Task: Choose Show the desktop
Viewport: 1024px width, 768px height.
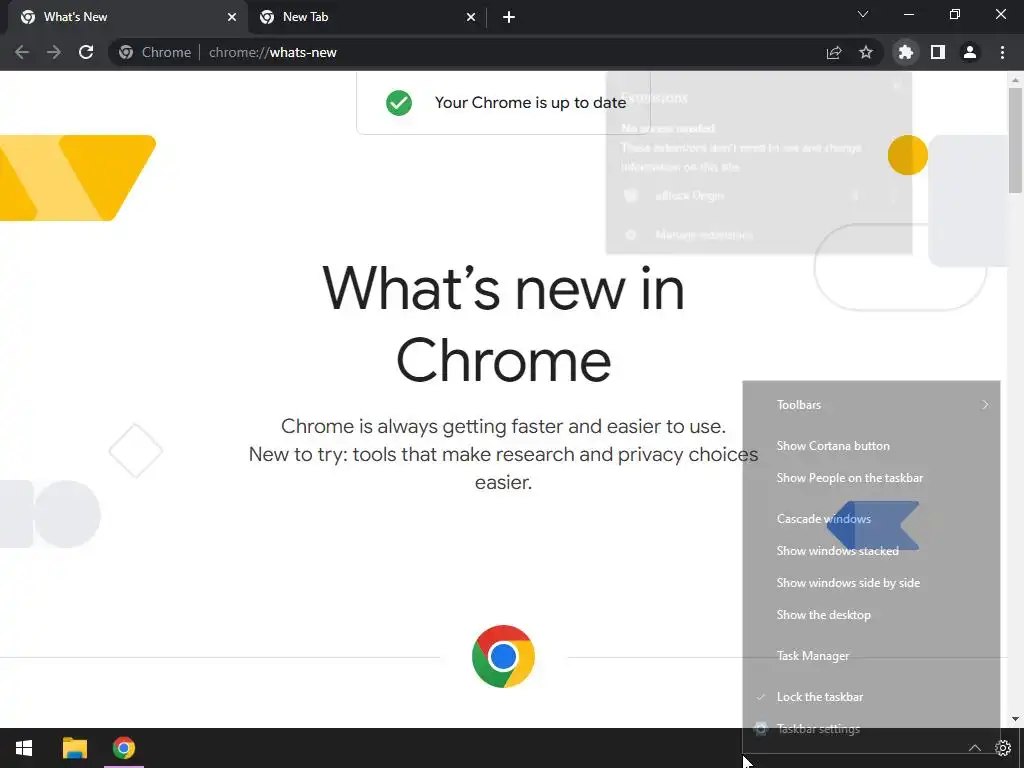Action: pyautogui.click(x=871, y=615)
